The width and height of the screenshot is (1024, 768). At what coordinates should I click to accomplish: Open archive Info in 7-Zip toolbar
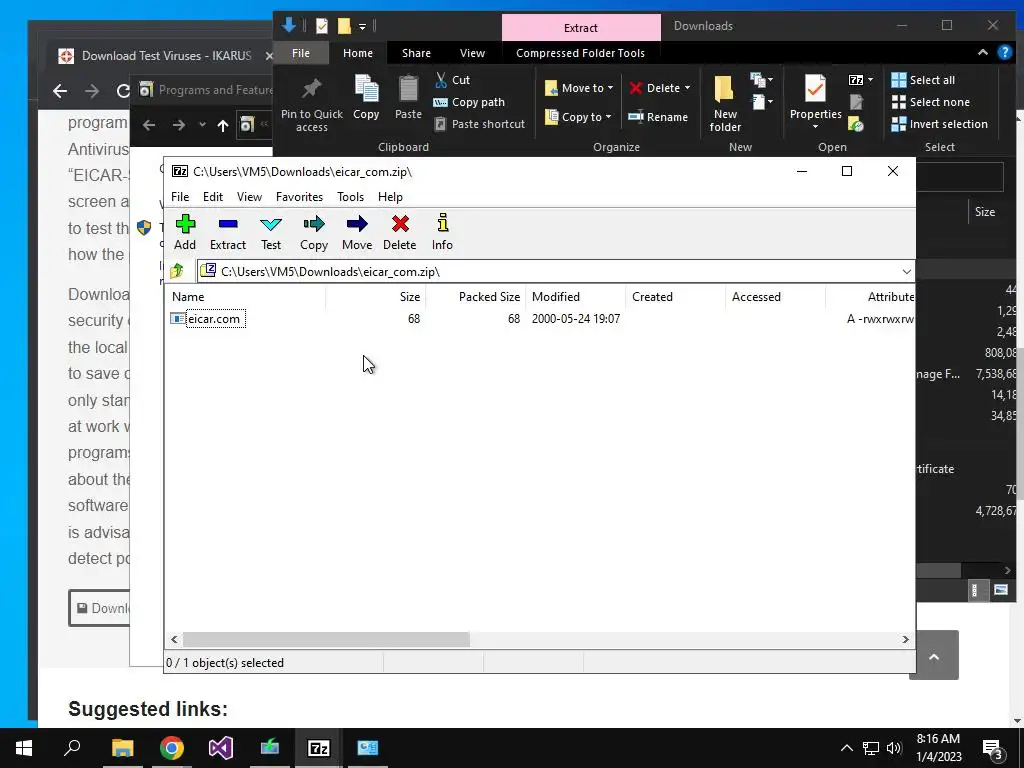(x=442, y=232)
